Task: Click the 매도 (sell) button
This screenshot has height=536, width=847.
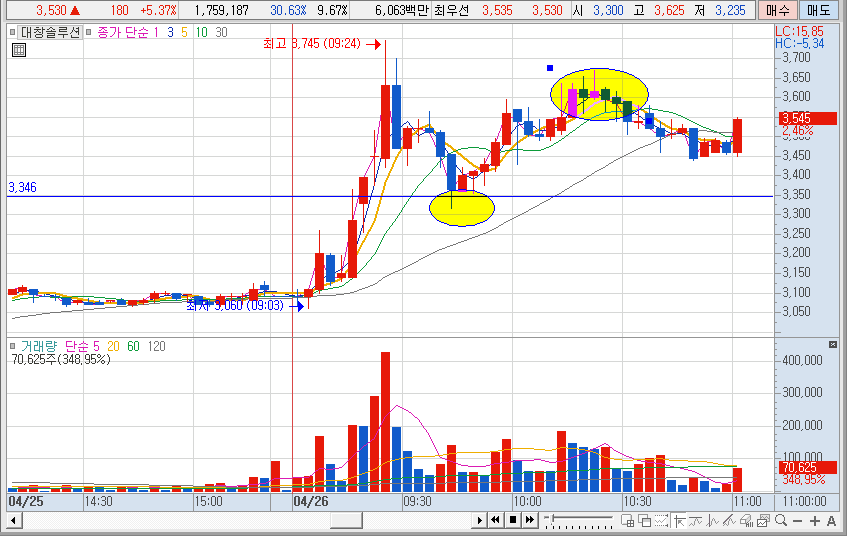Action: 819,10
